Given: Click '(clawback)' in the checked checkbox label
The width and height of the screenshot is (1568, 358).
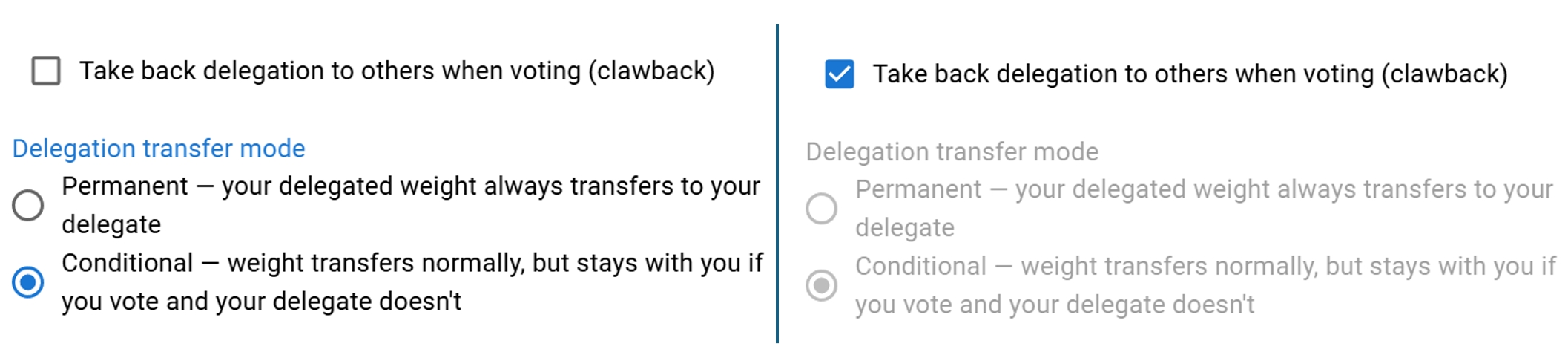Looking at the screenshot, I should tap(1444, 74).
